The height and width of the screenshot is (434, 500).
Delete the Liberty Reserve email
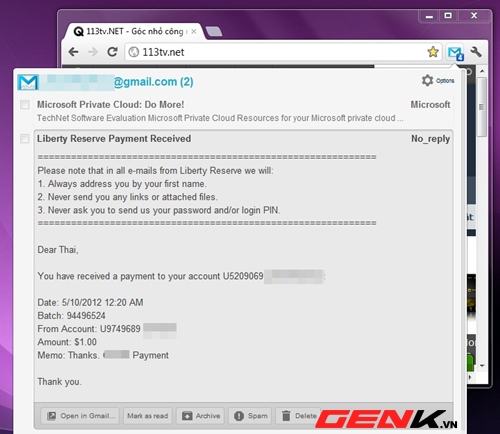pos(299,416)
